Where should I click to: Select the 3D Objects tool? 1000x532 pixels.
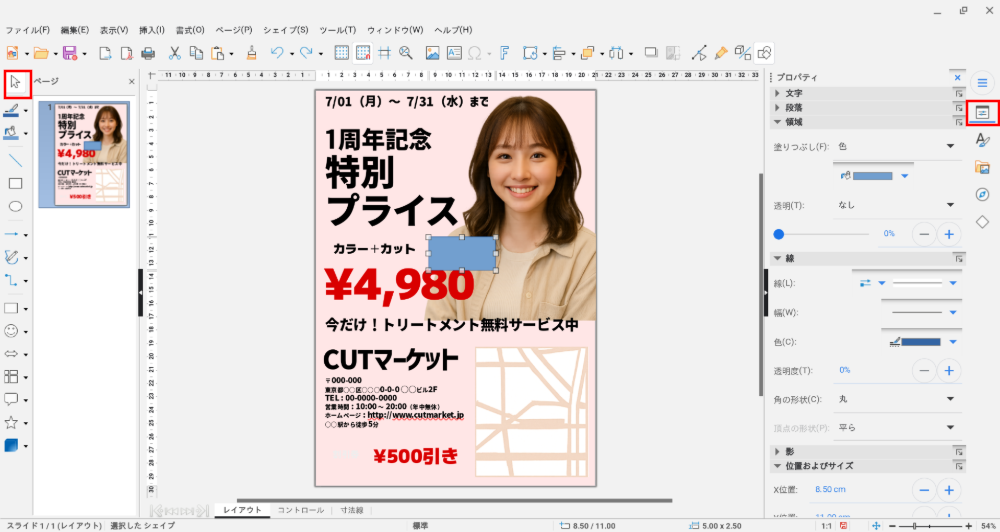pos(11,446)
